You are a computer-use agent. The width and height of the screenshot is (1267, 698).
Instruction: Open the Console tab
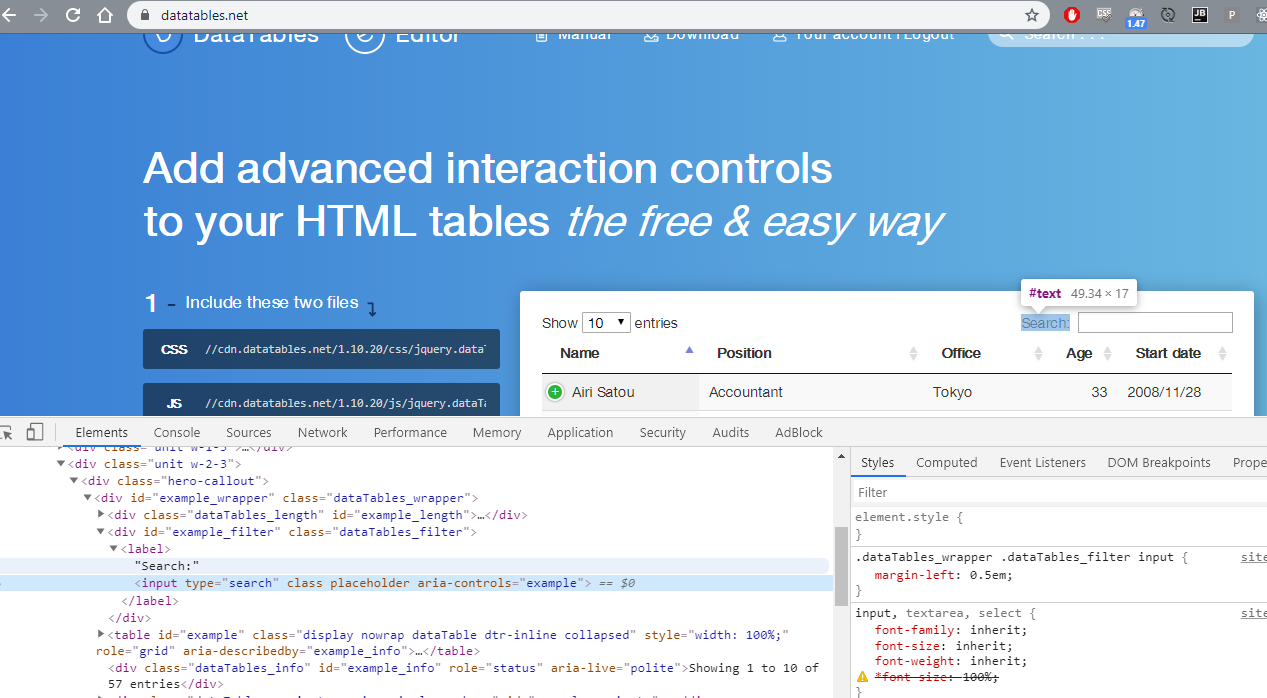pos(177,432)
